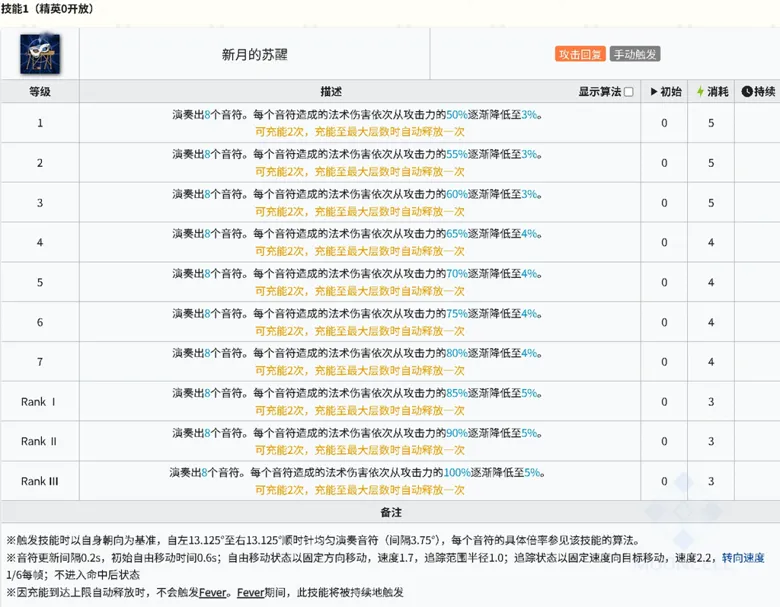Select the heading 技能1（精英0开放）

point(47,8)
